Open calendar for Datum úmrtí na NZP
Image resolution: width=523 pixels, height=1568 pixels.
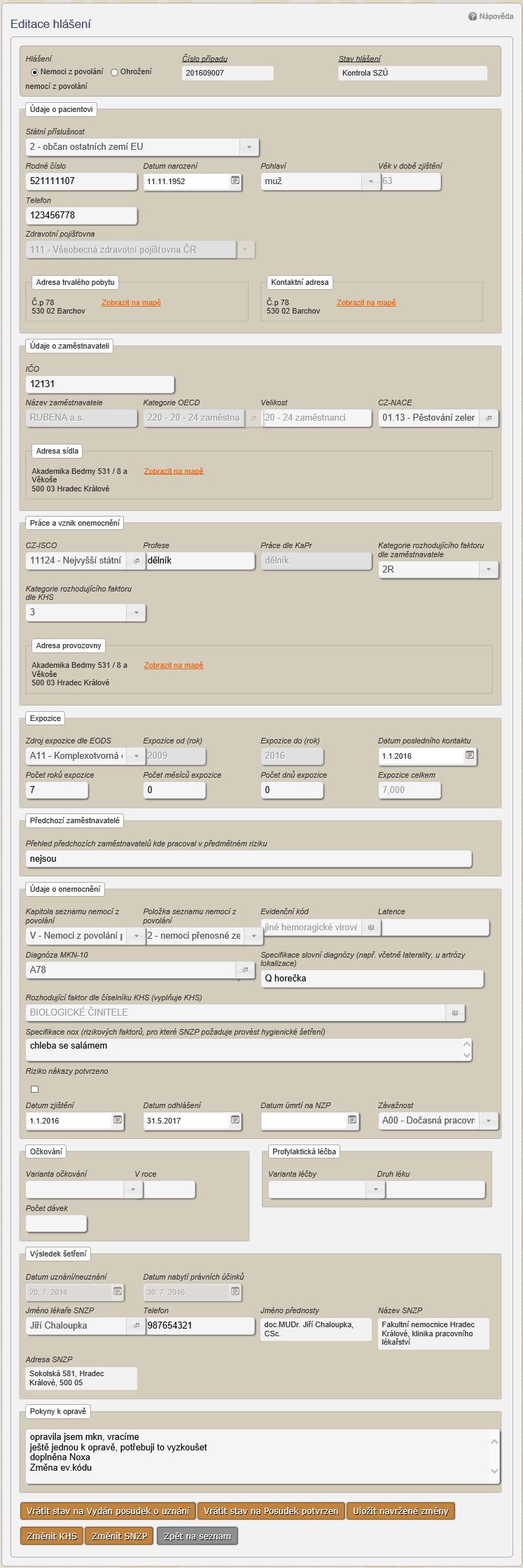(352, 1120)
